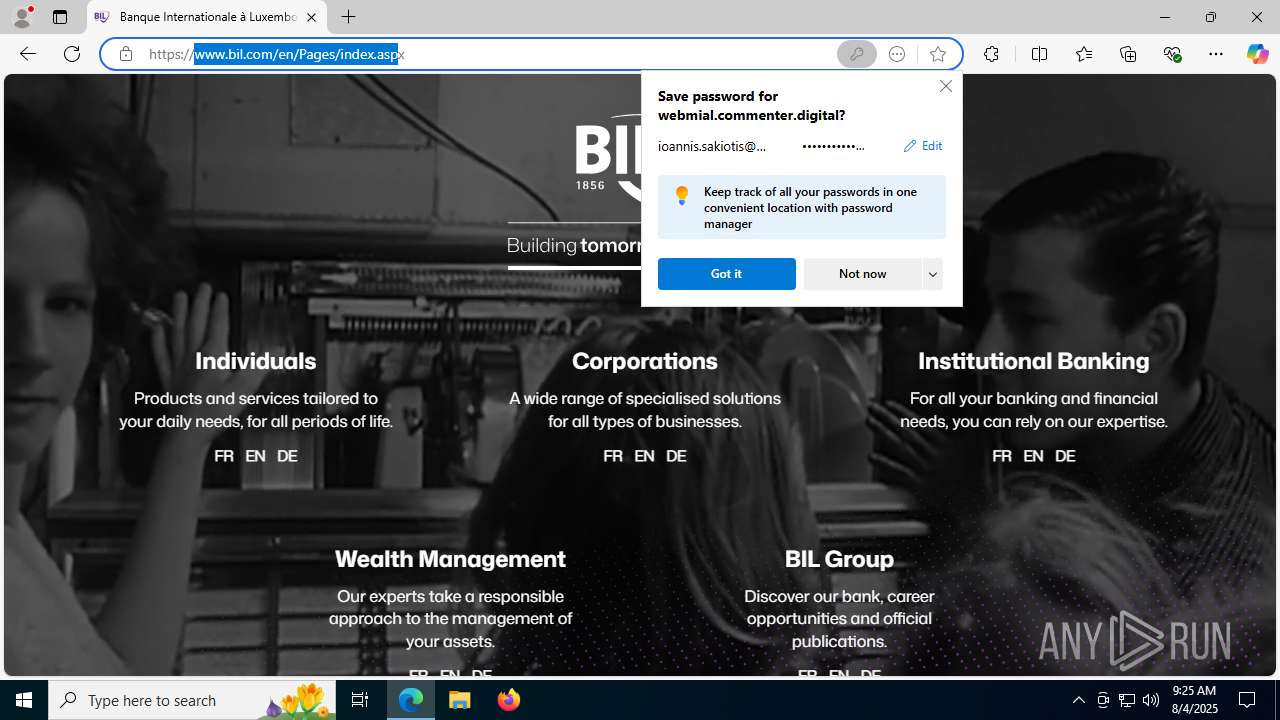Open Institutional Banking in FR

click(1002, 456)
